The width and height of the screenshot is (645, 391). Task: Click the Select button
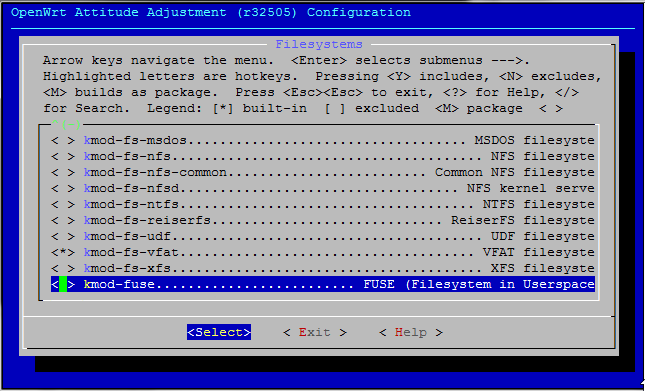[219, 332]
